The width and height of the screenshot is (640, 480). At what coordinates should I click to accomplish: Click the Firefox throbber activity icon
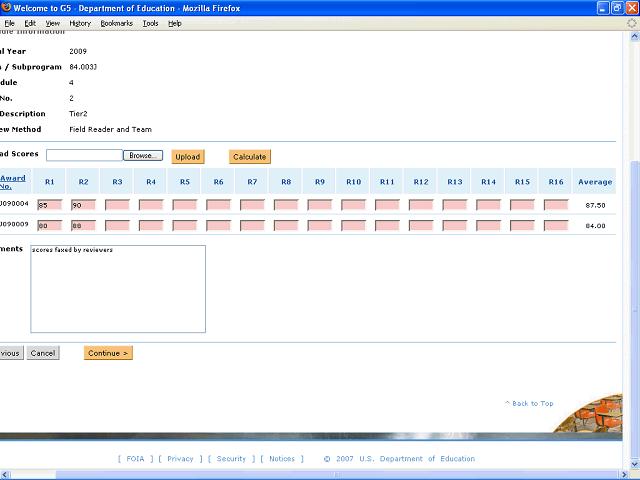631,22
